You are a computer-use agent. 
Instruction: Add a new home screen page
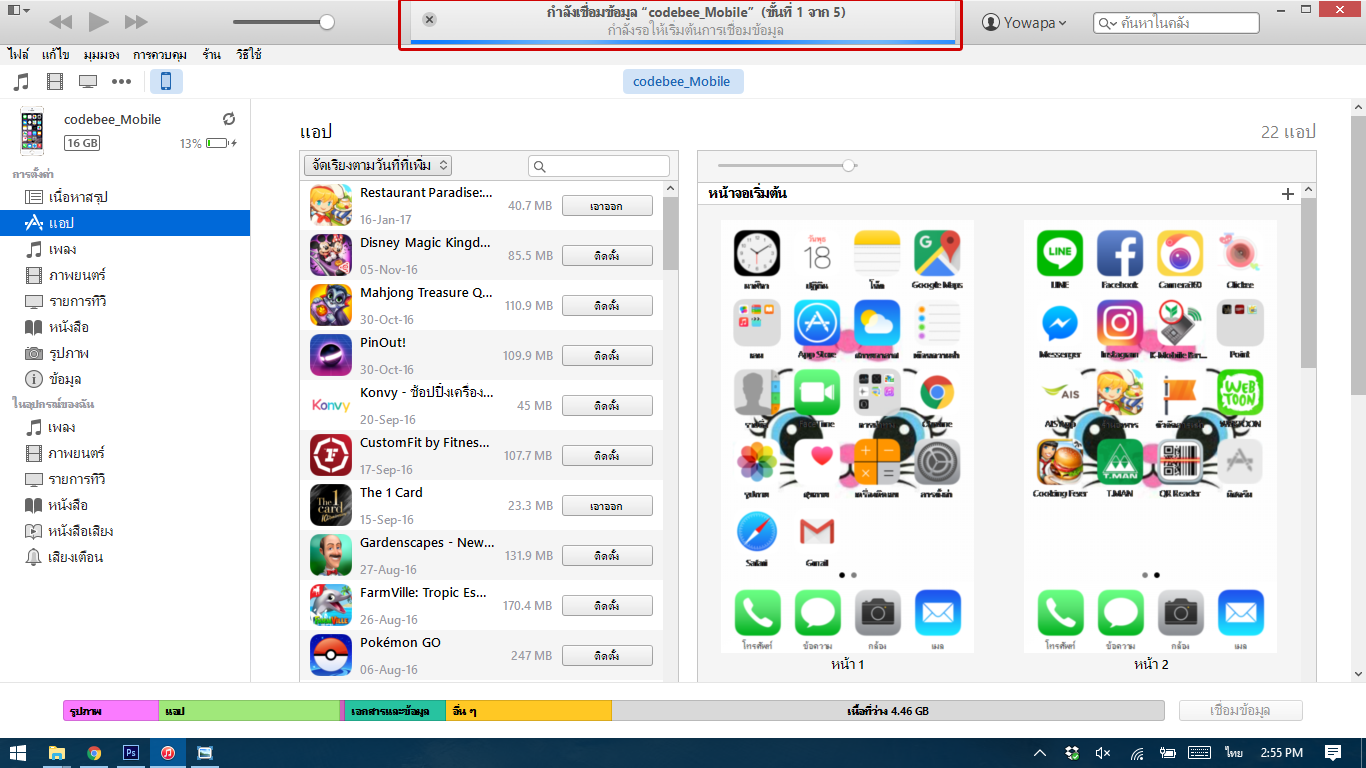pos(1287,194)
